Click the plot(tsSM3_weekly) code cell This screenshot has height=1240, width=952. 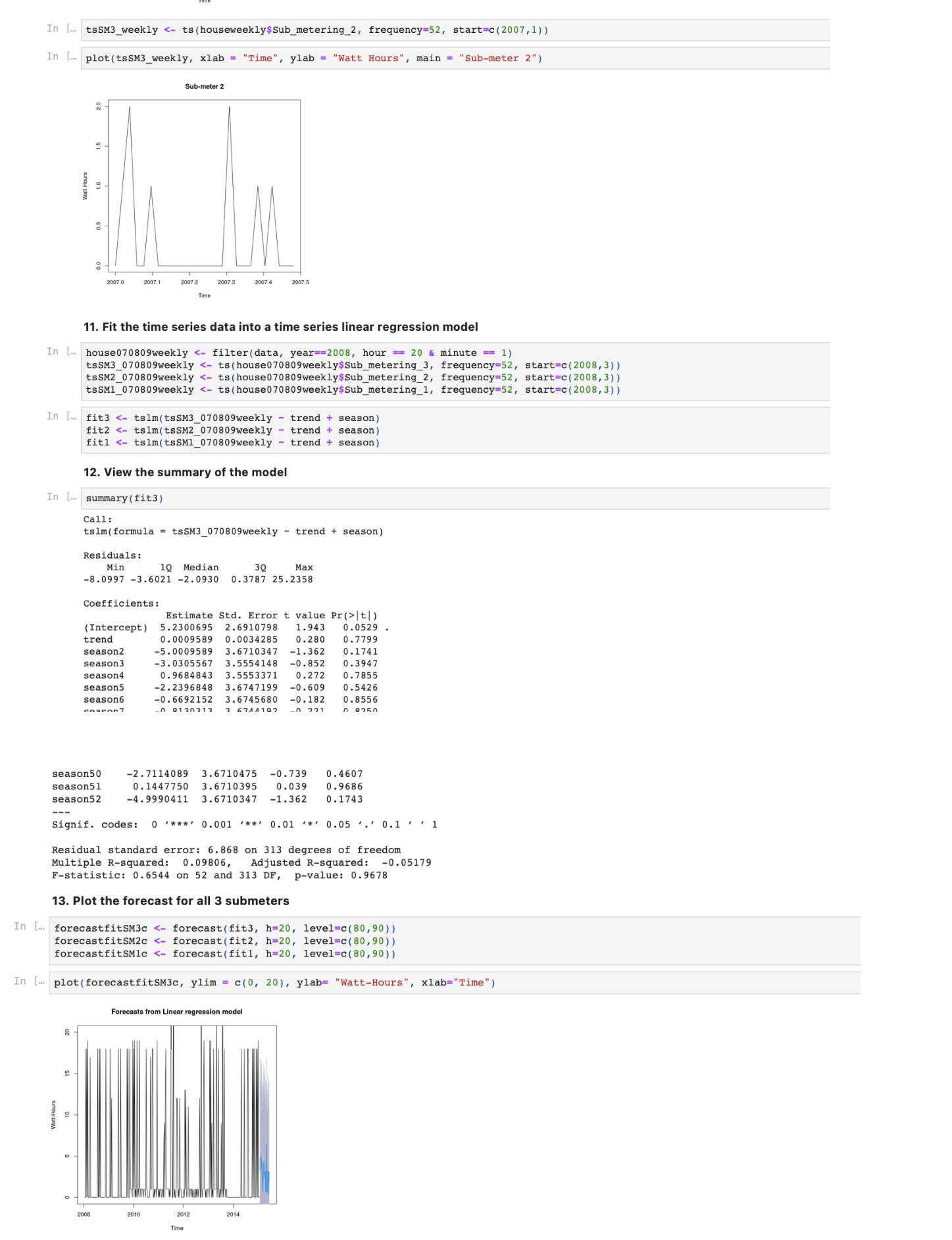tap(455, 59)
